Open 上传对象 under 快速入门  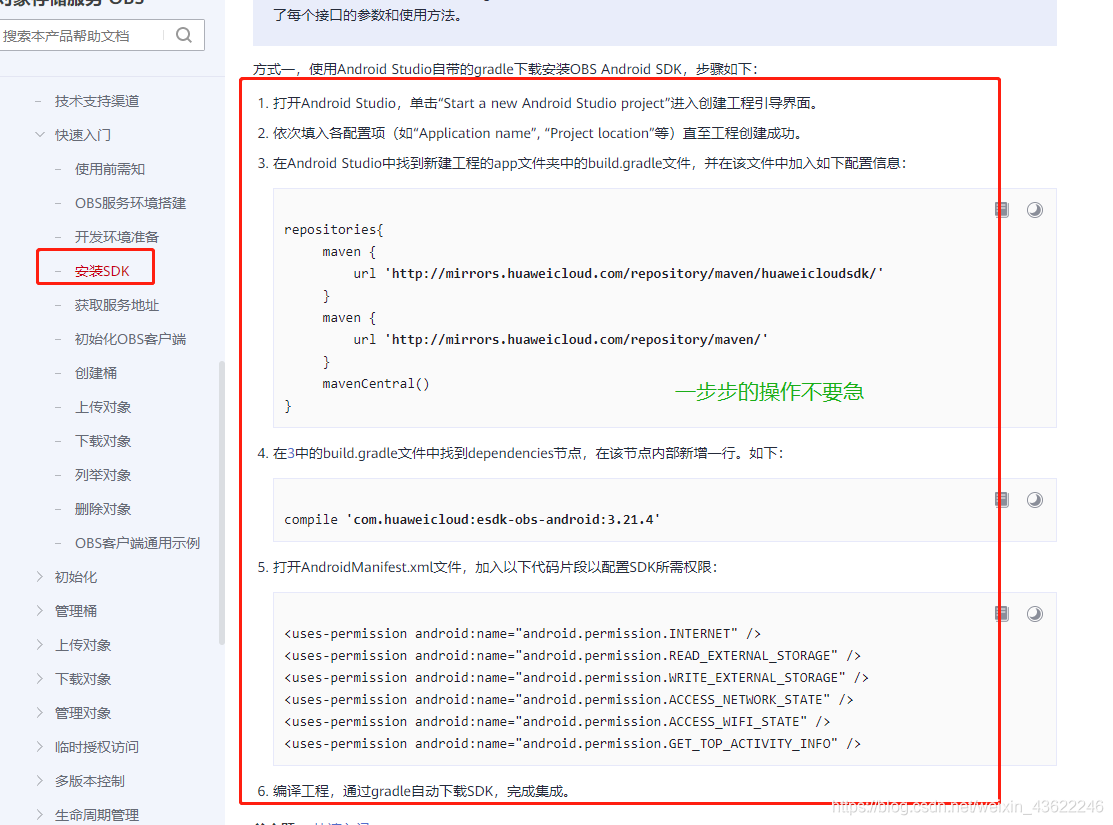[103, 408]
